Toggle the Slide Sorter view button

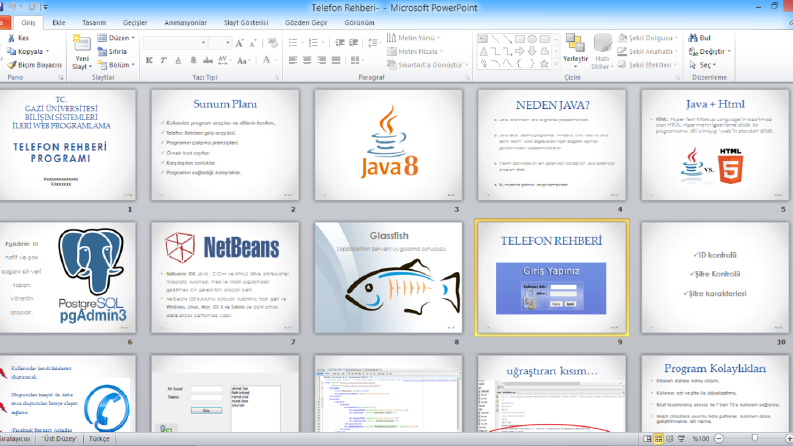pos(658,438)
